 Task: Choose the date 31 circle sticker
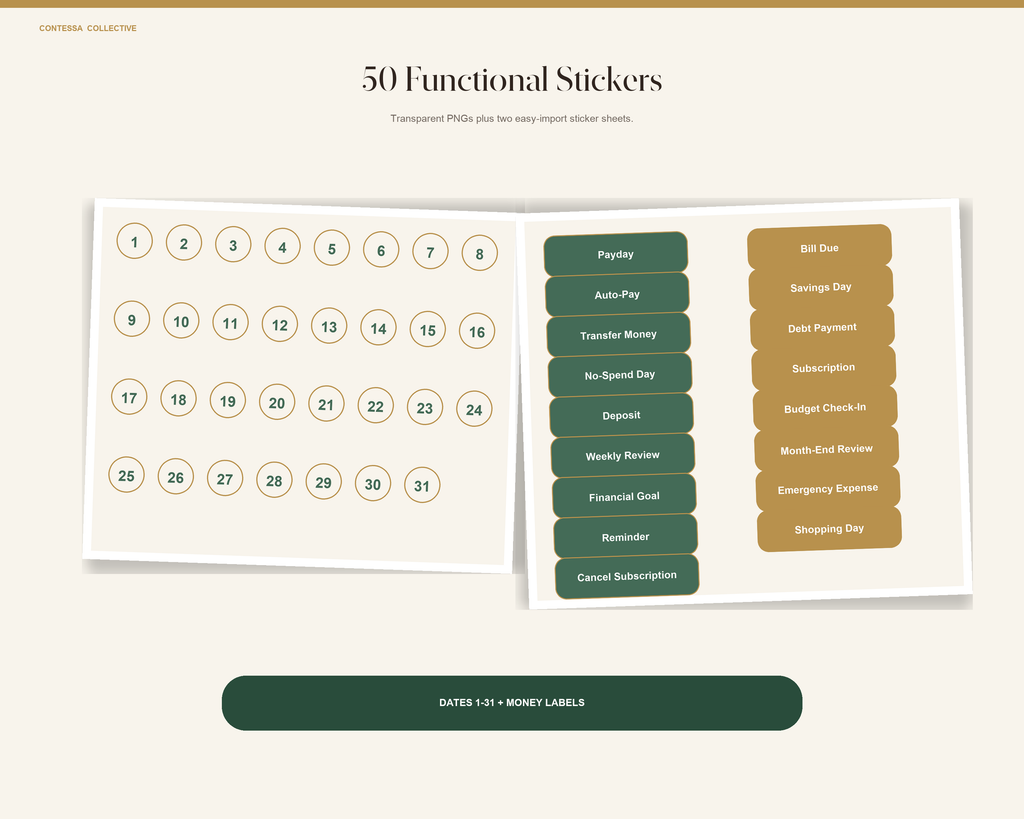pyautogui.click(x=423, y=485)
